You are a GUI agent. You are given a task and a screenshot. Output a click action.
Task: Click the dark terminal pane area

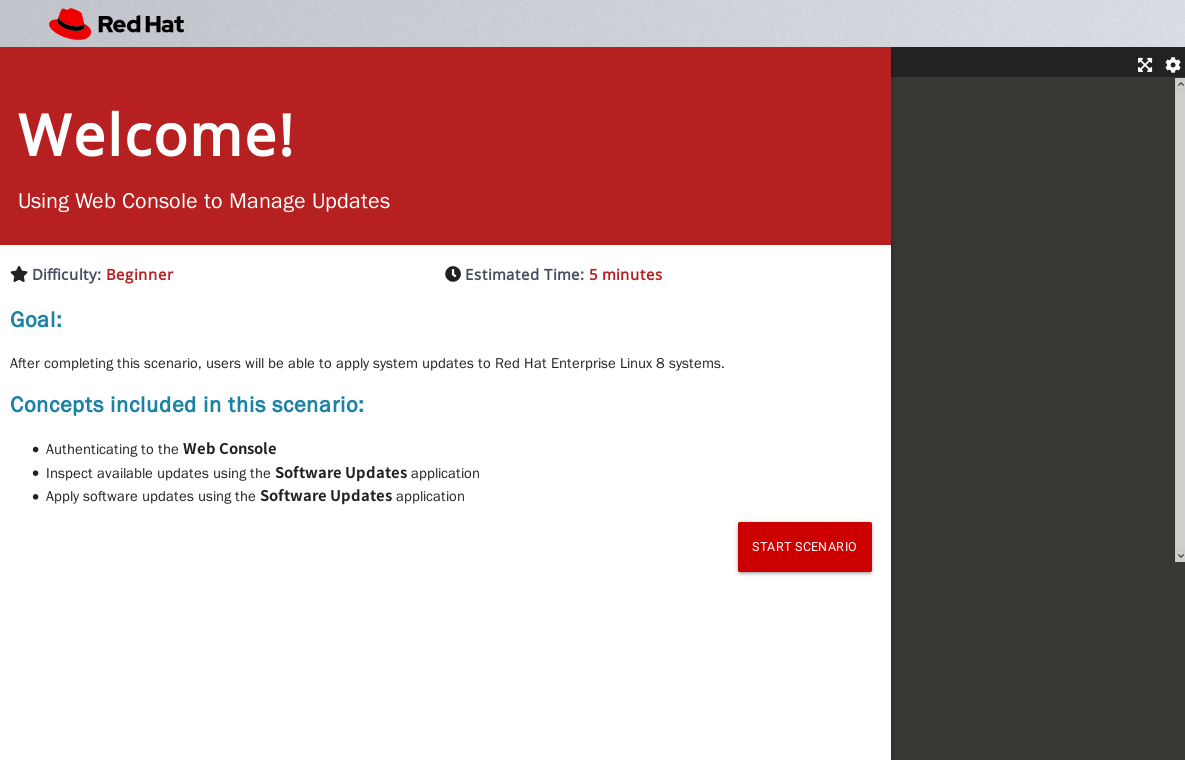tap(1032, 418)
